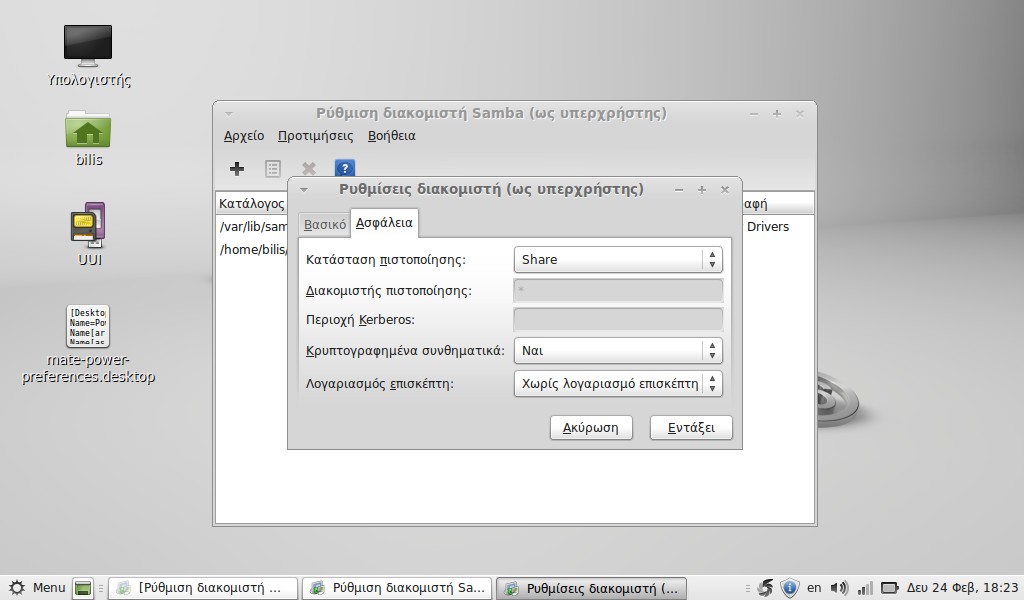The image size is (1024, 600).
Task: Click the Περιοχή Kerberos input field
Action: [x=618, y=319]
